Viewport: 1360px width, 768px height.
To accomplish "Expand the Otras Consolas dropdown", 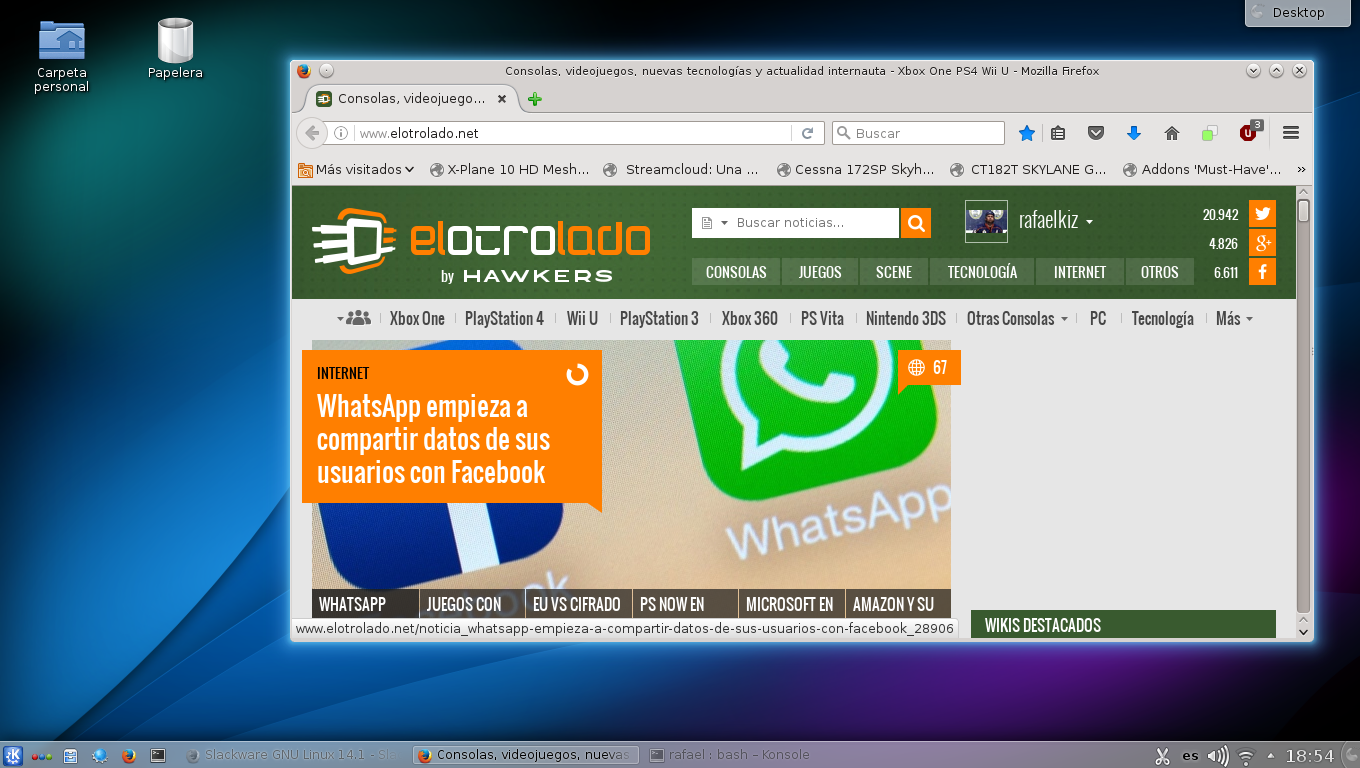I will [1017, 319].
